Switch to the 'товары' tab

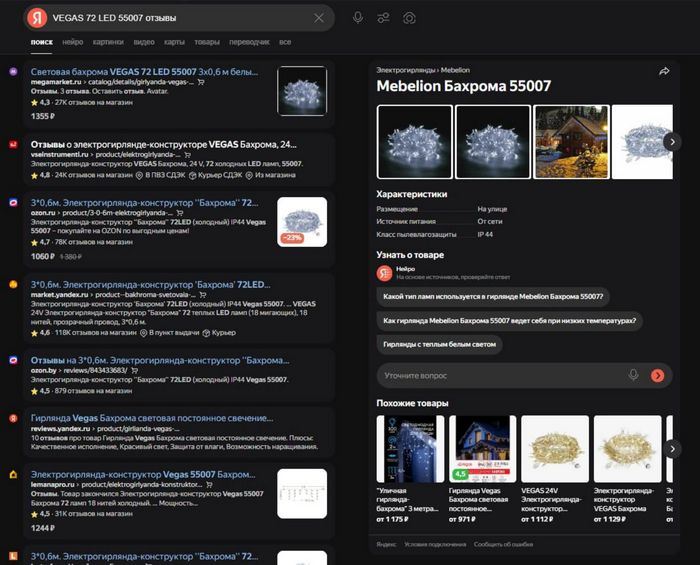206,43
